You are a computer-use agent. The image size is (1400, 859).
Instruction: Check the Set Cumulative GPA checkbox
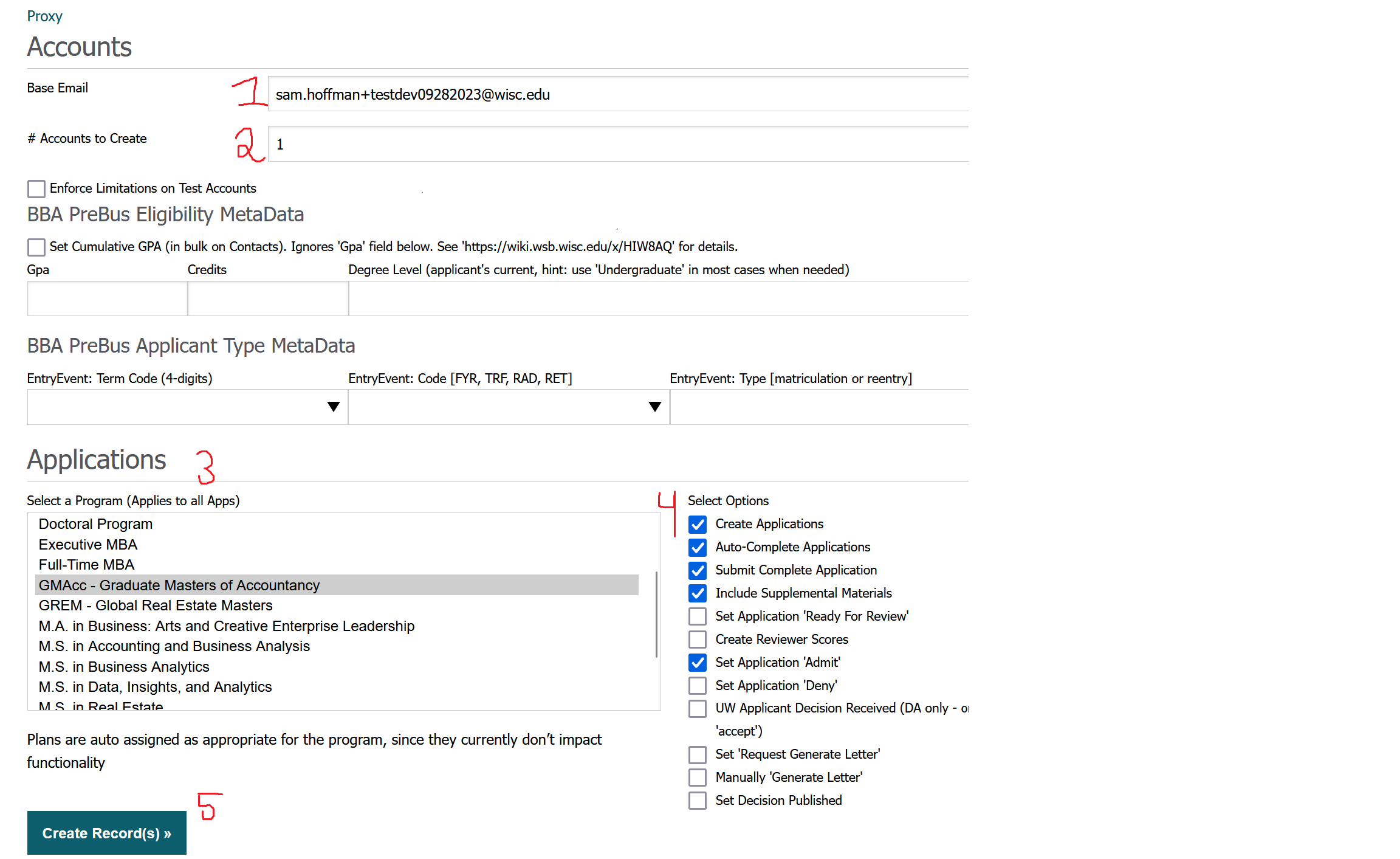tap(36, 247)
